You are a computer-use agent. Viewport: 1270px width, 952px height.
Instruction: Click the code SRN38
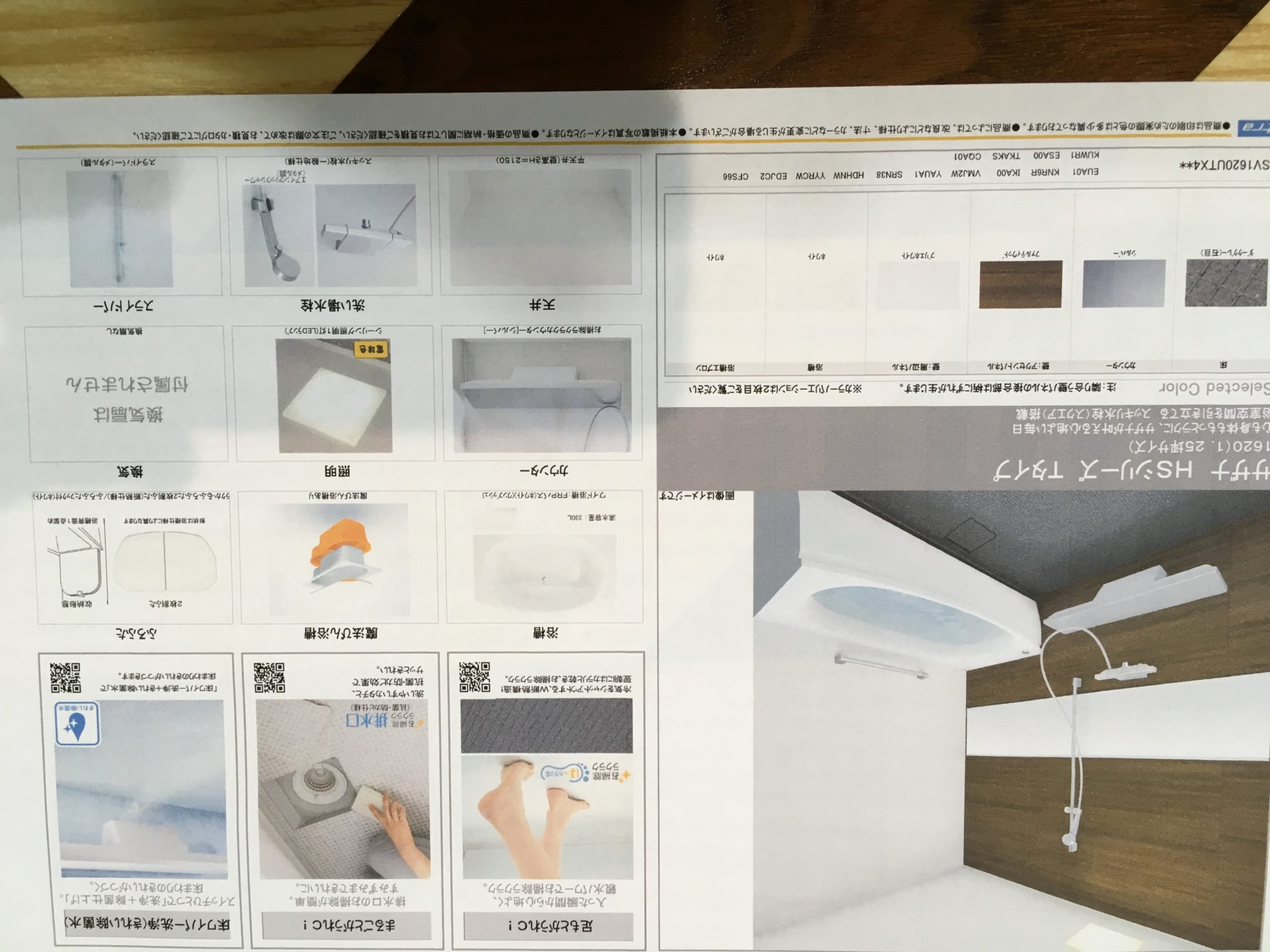coord(889,175)
